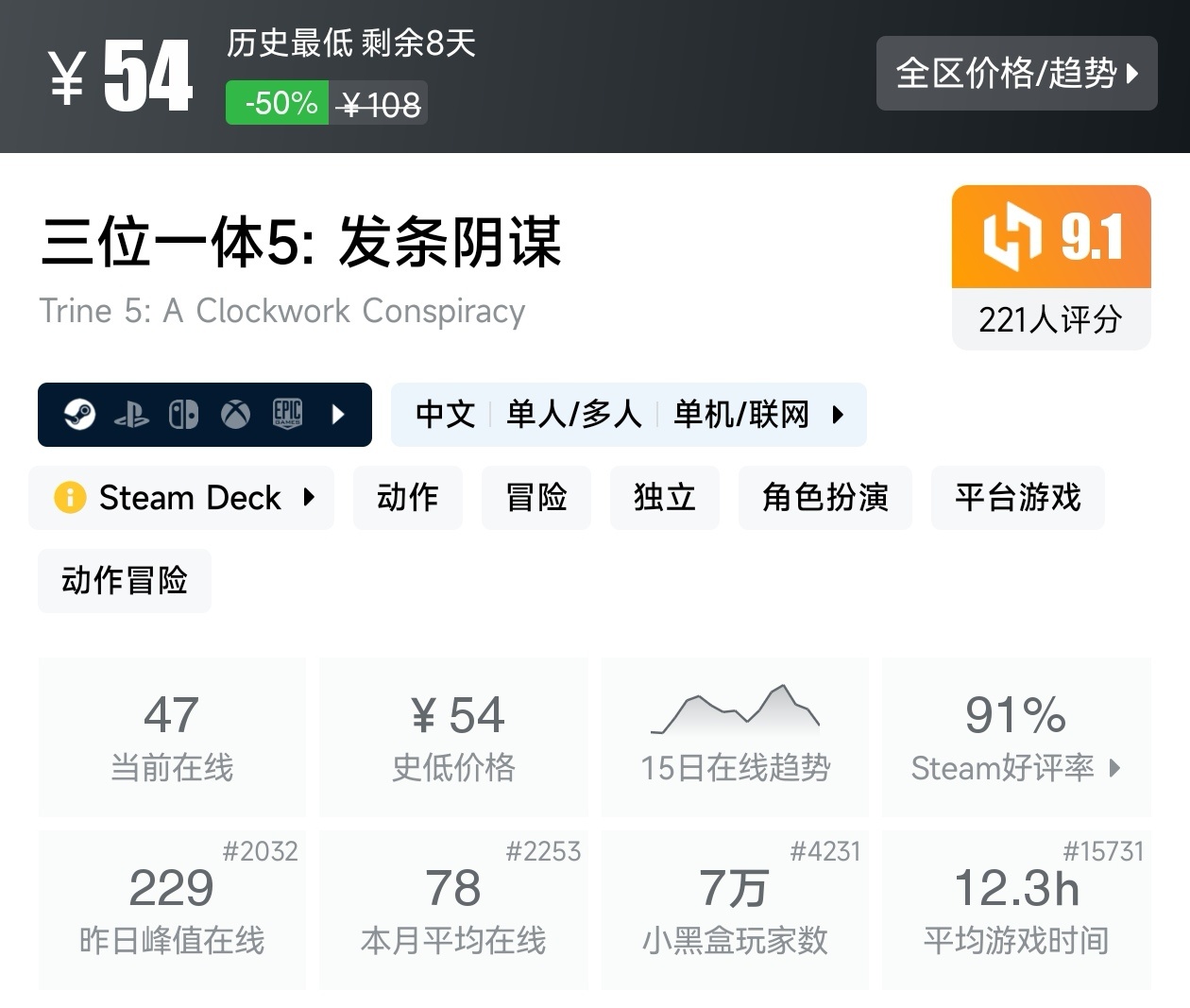Open the 15日在线趋势 trend chart
The width and height of the screenshot is (1190, 1008).
735,737
